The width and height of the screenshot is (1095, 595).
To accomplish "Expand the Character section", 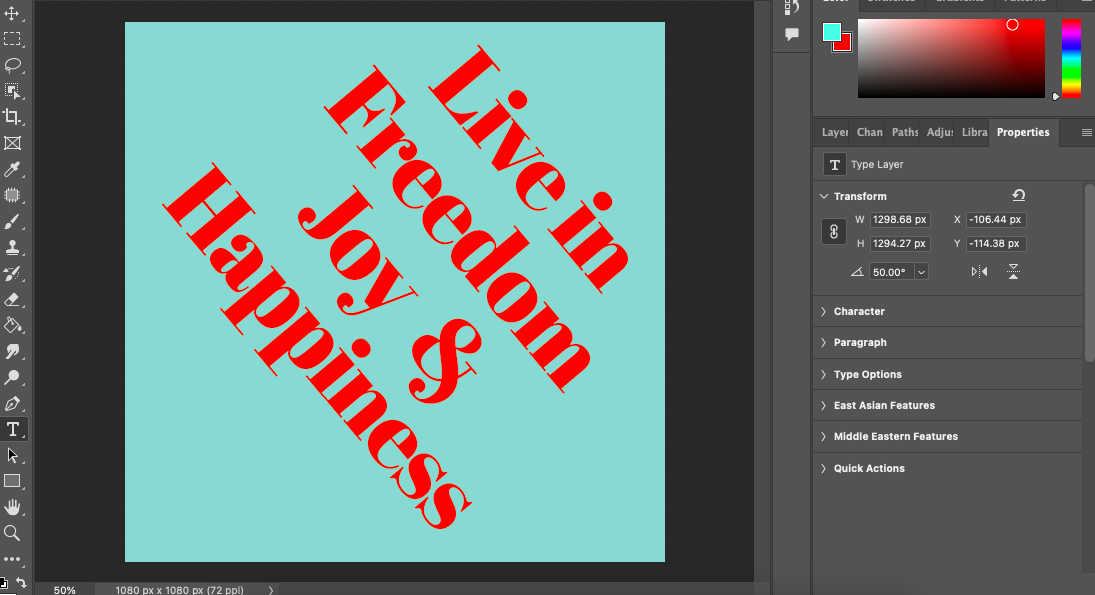I will coord(859,311).
